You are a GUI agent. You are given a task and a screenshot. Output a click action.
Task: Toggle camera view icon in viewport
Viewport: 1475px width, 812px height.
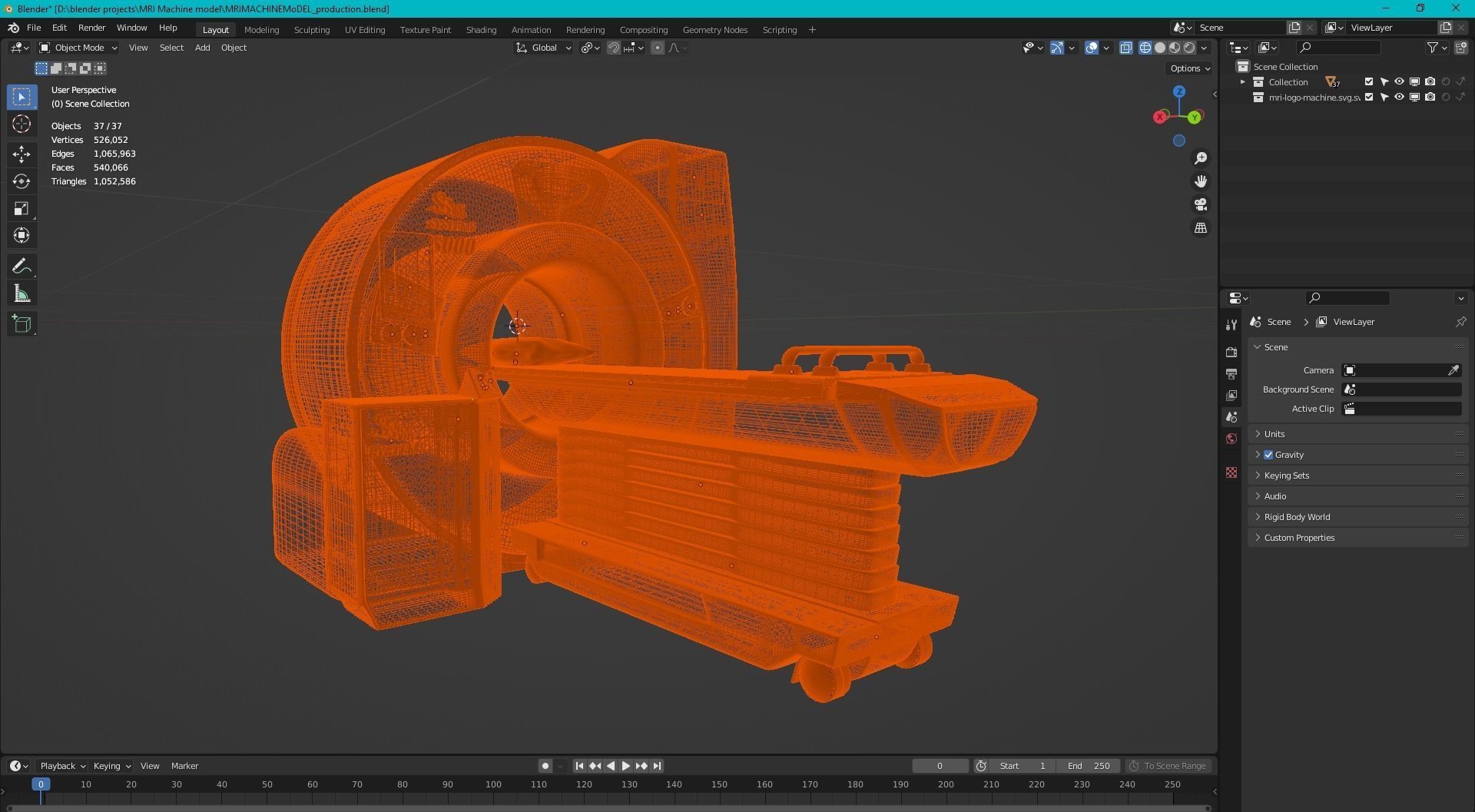tap(1200, 204)
